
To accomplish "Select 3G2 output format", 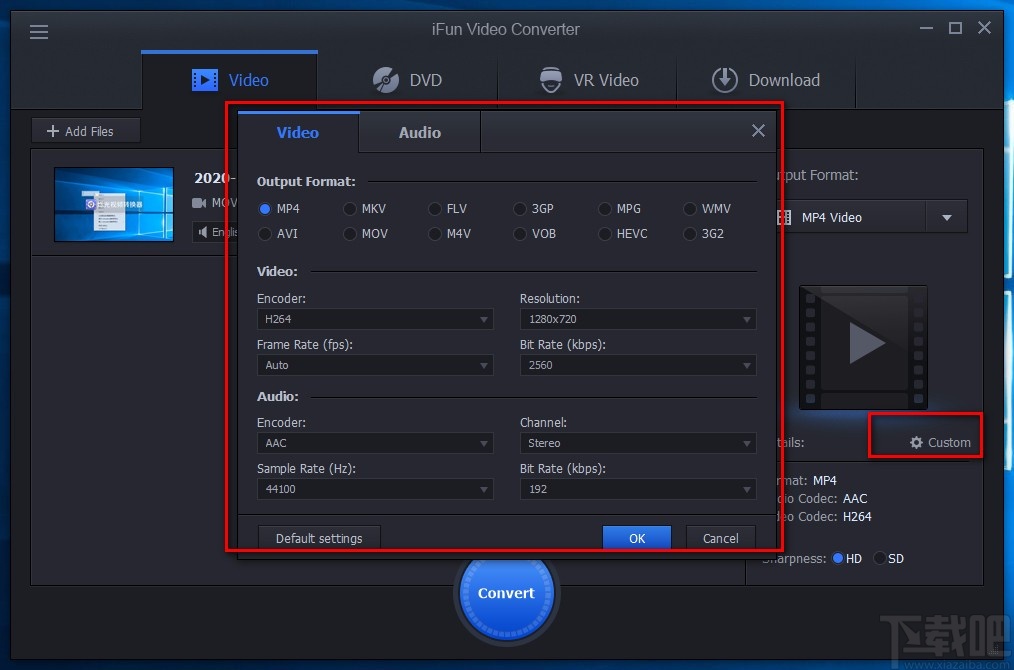I will click(704, 233).
